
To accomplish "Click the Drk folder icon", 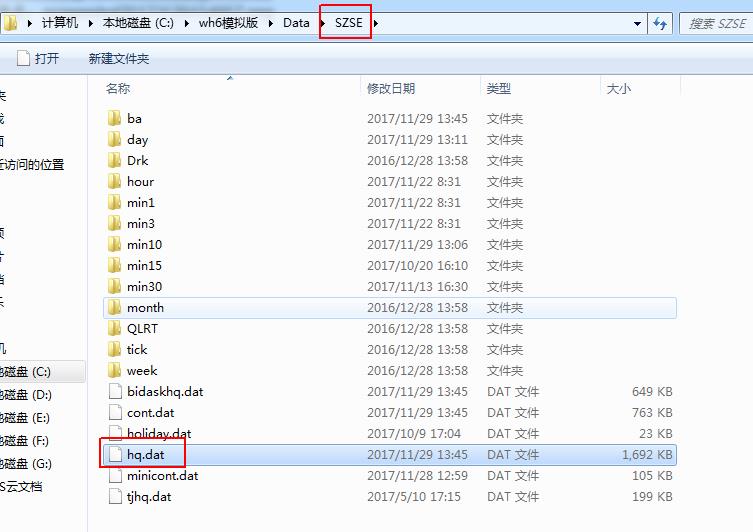I will pyautogui.click(x=114, y=161).
